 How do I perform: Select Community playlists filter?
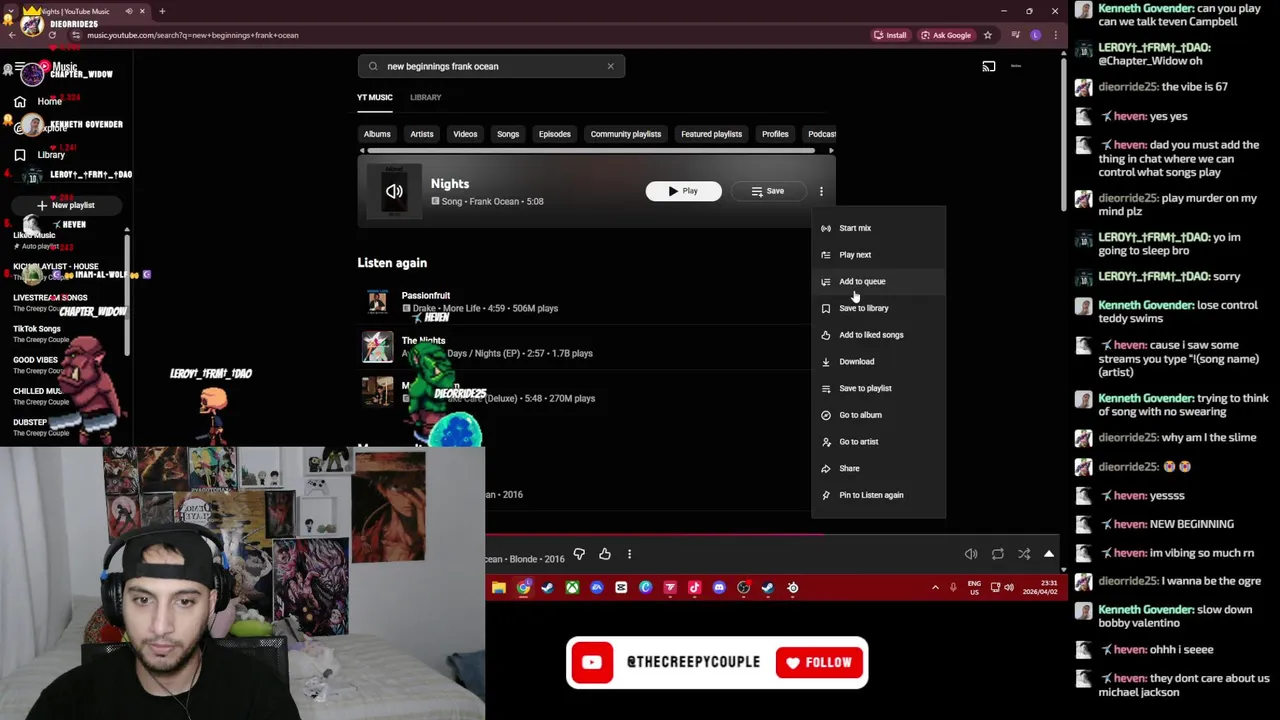click(626, 134)
